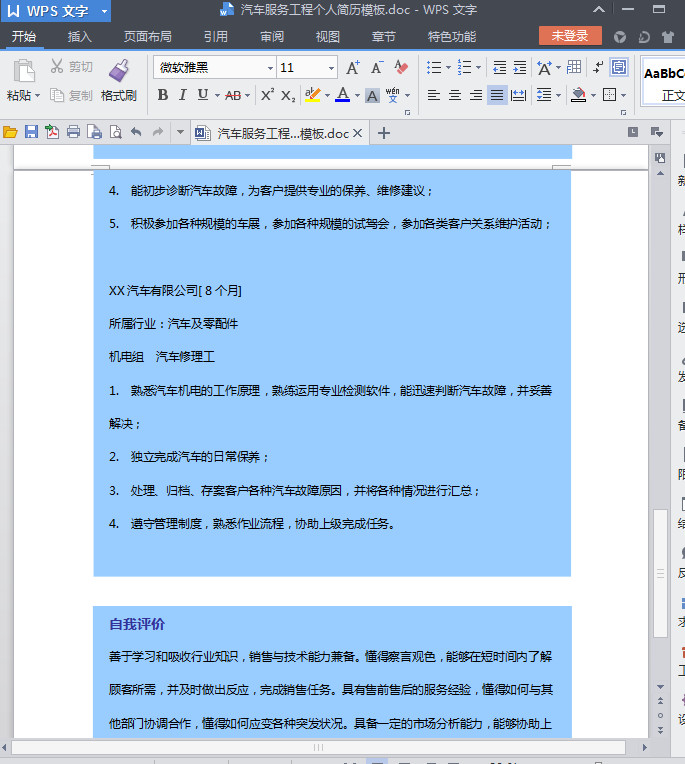The image size is (685, 764).
Task: Align text right
Action: point(476,95)
